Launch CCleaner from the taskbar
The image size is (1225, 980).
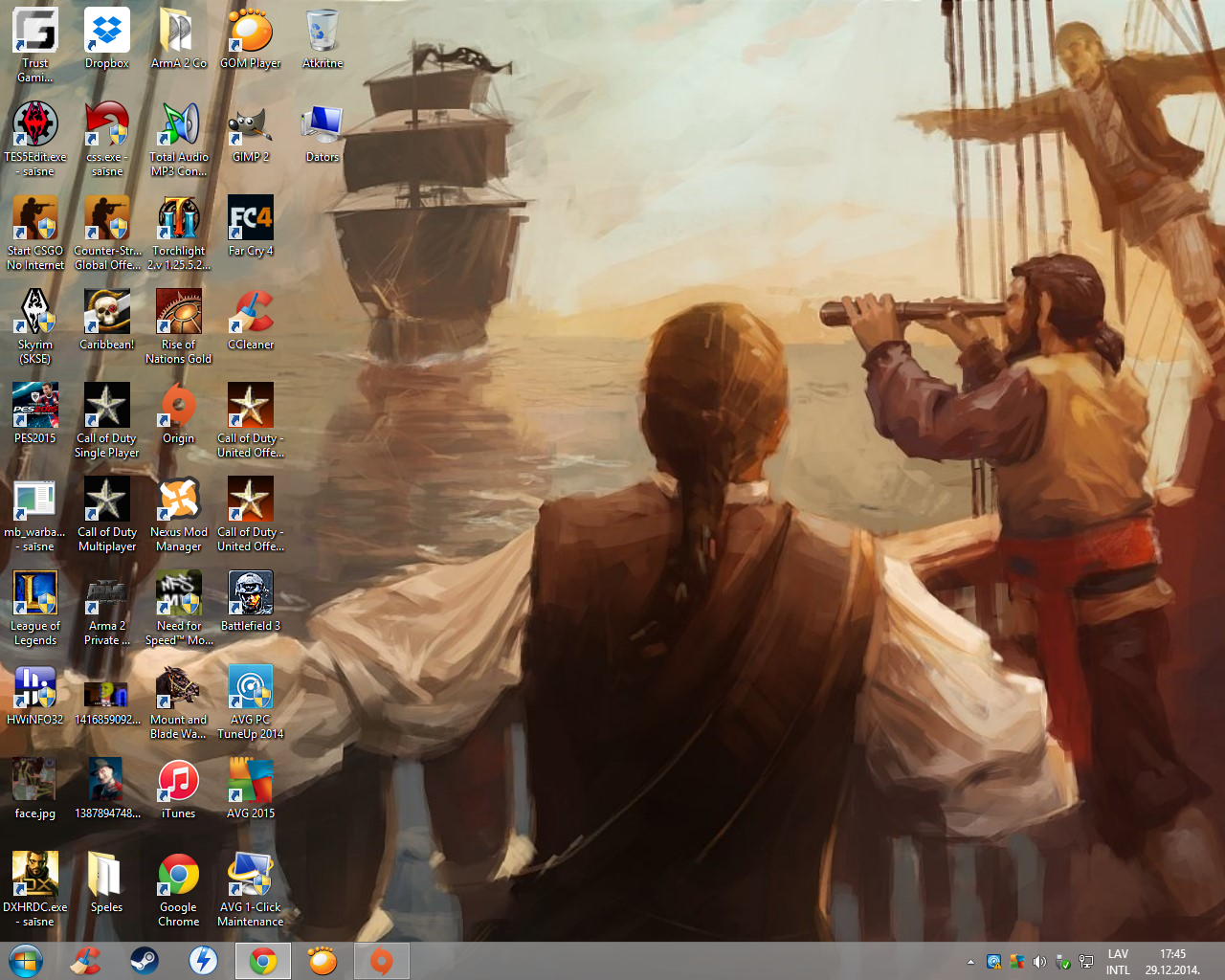tap(86, 961)
